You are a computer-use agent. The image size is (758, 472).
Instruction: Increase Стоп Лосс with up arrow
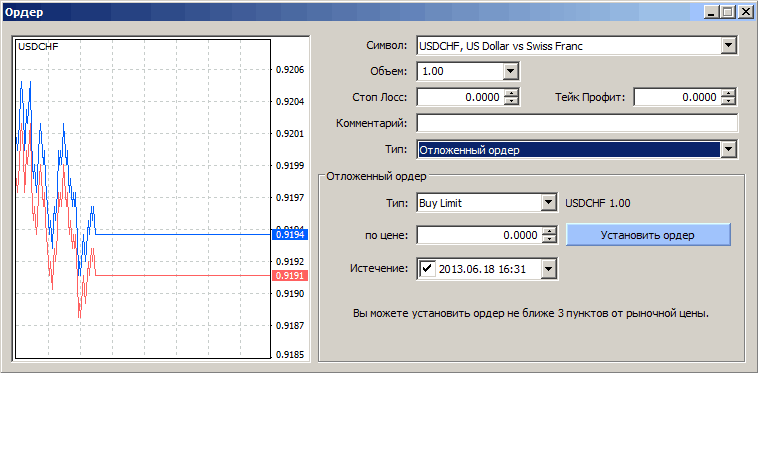point(511,93)
